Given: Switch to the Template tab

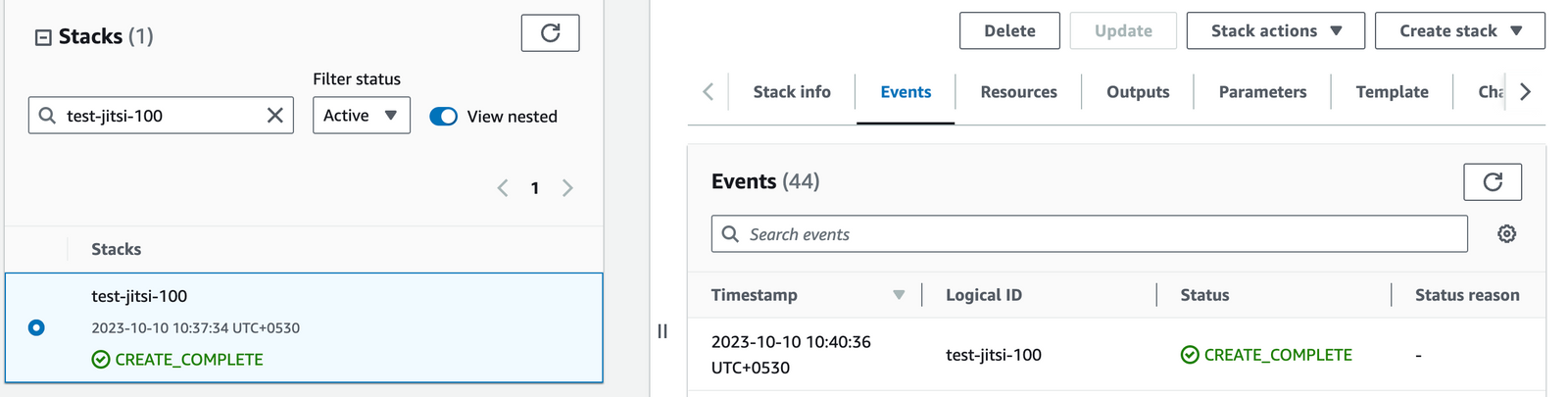Looking at the screenshot, I should pos(1392,92).
